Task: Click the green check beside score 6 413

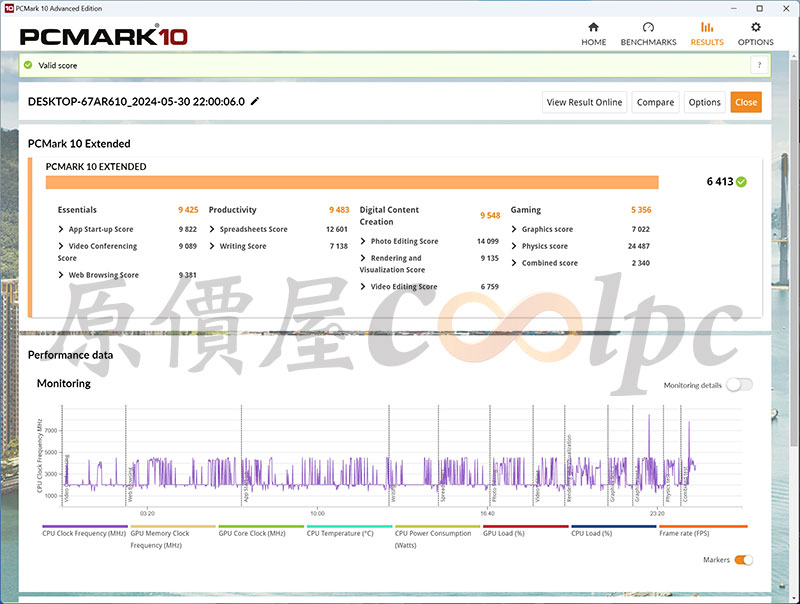Action: click(741, 182)
